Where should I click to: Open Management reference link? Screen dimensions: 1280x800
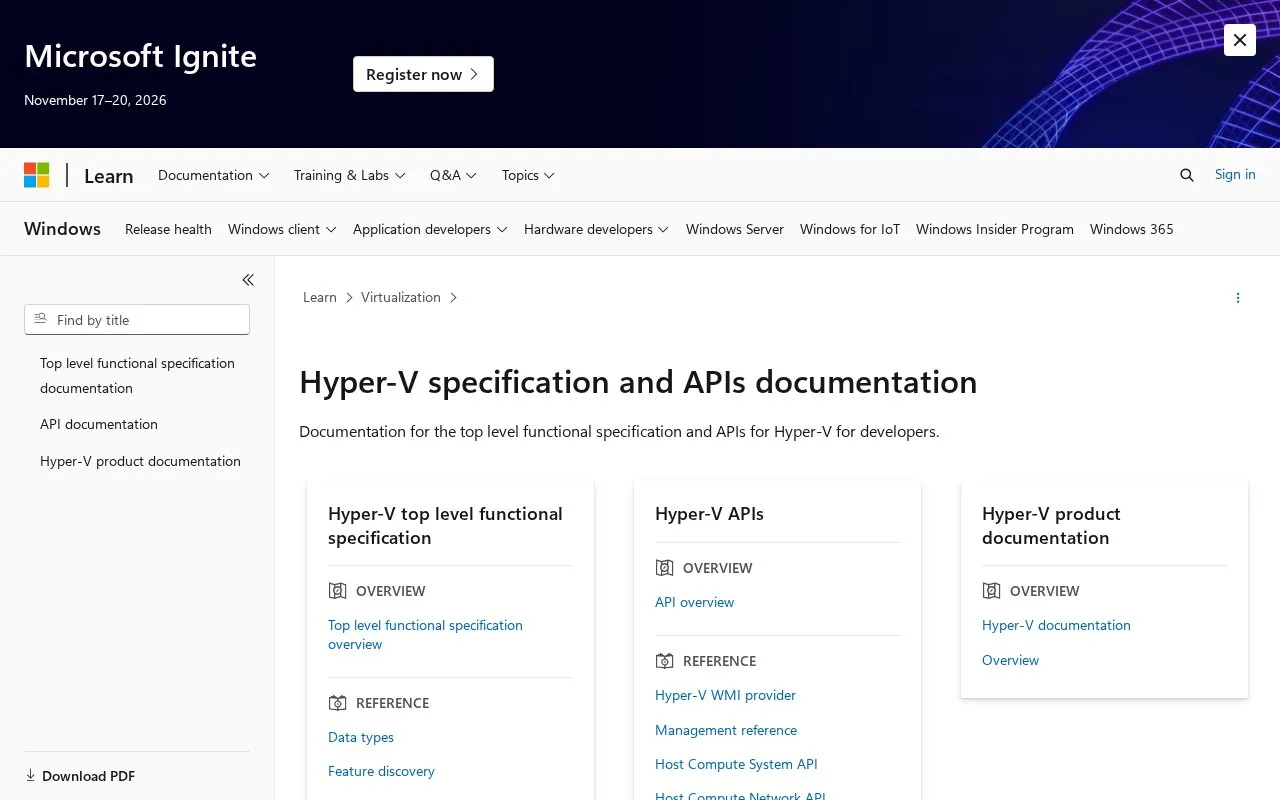pyautogui.click(x=726, y=730)
